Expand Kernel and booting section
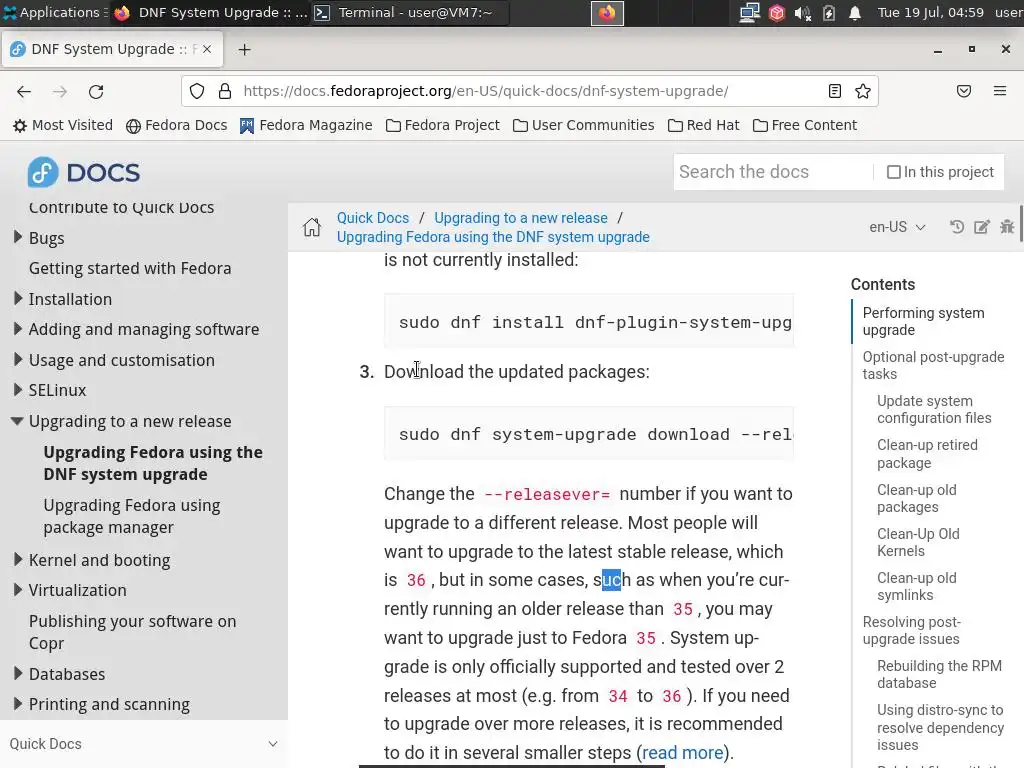Viewport: 1024px width, 768px height. point(18,560)
